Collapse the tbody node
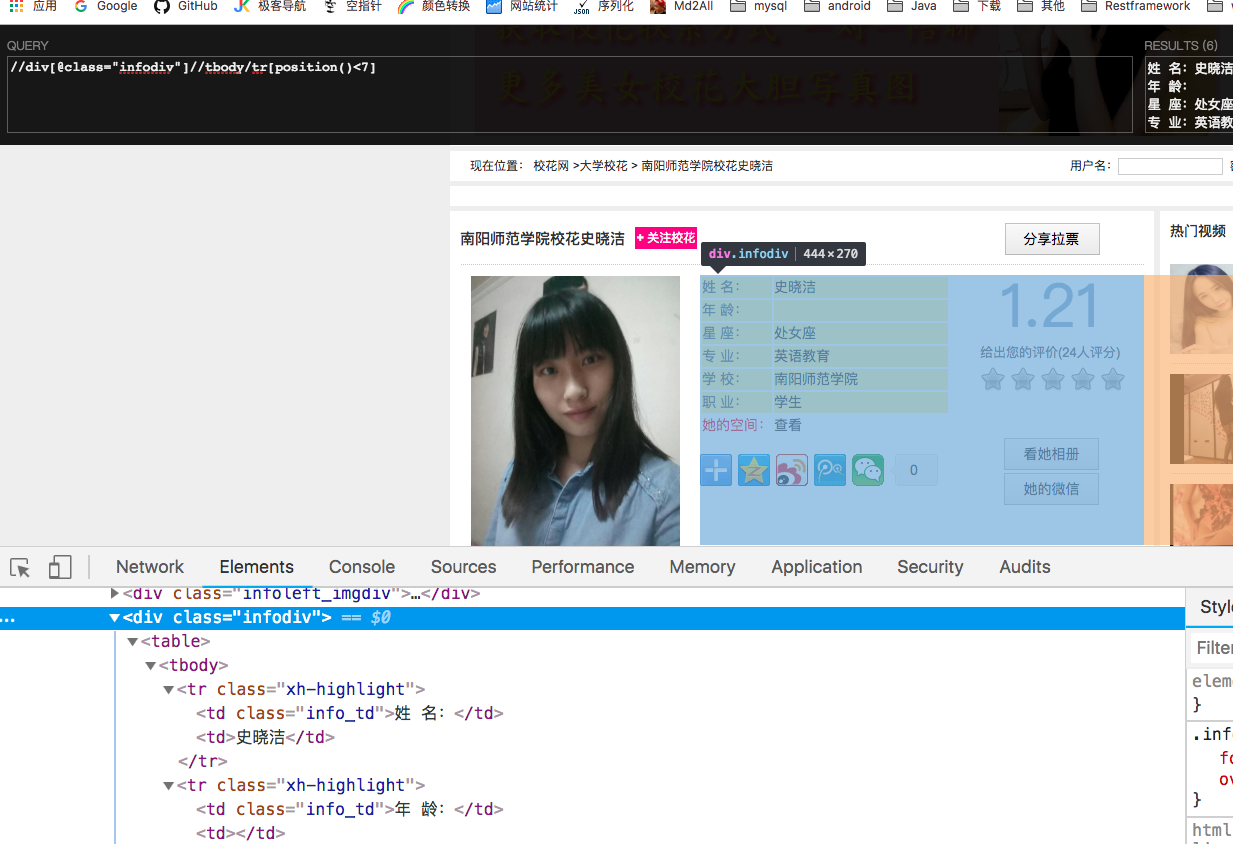The image size is (1233, 844). [151, 666]
